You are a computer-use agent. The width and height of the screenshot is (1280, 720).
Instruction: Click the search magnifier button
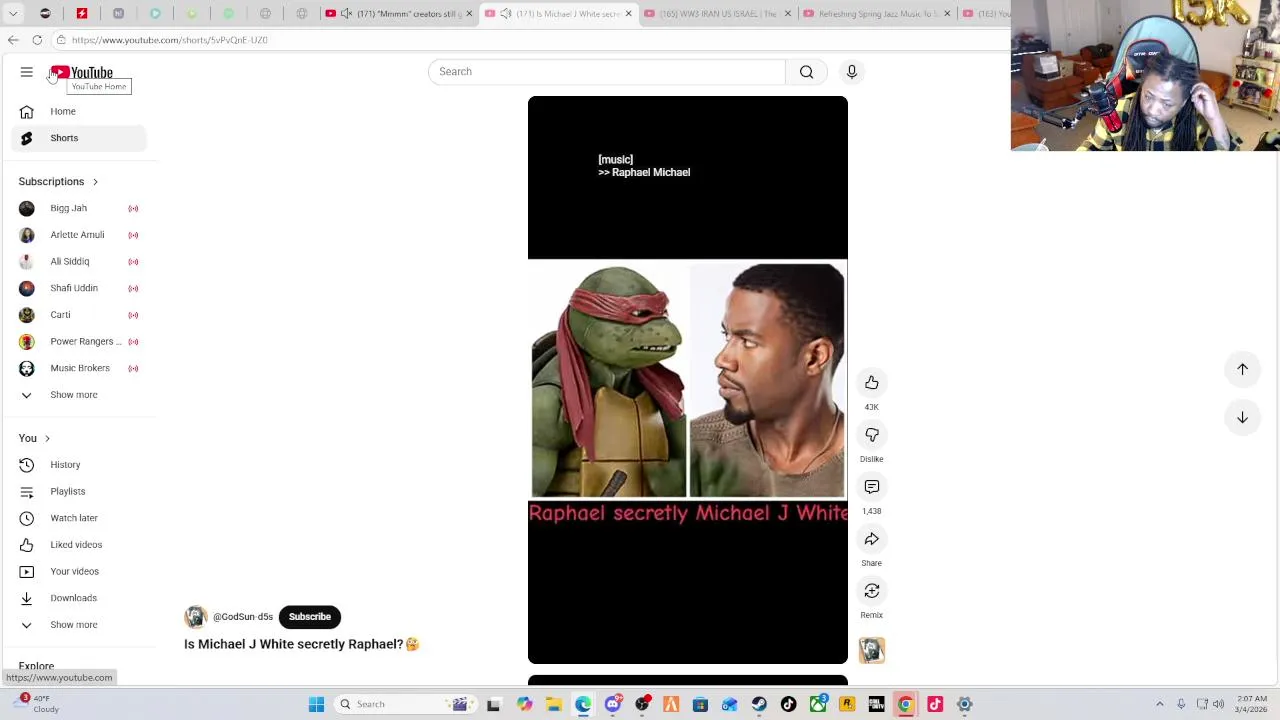pyautogui.click(x=806, y=72)
